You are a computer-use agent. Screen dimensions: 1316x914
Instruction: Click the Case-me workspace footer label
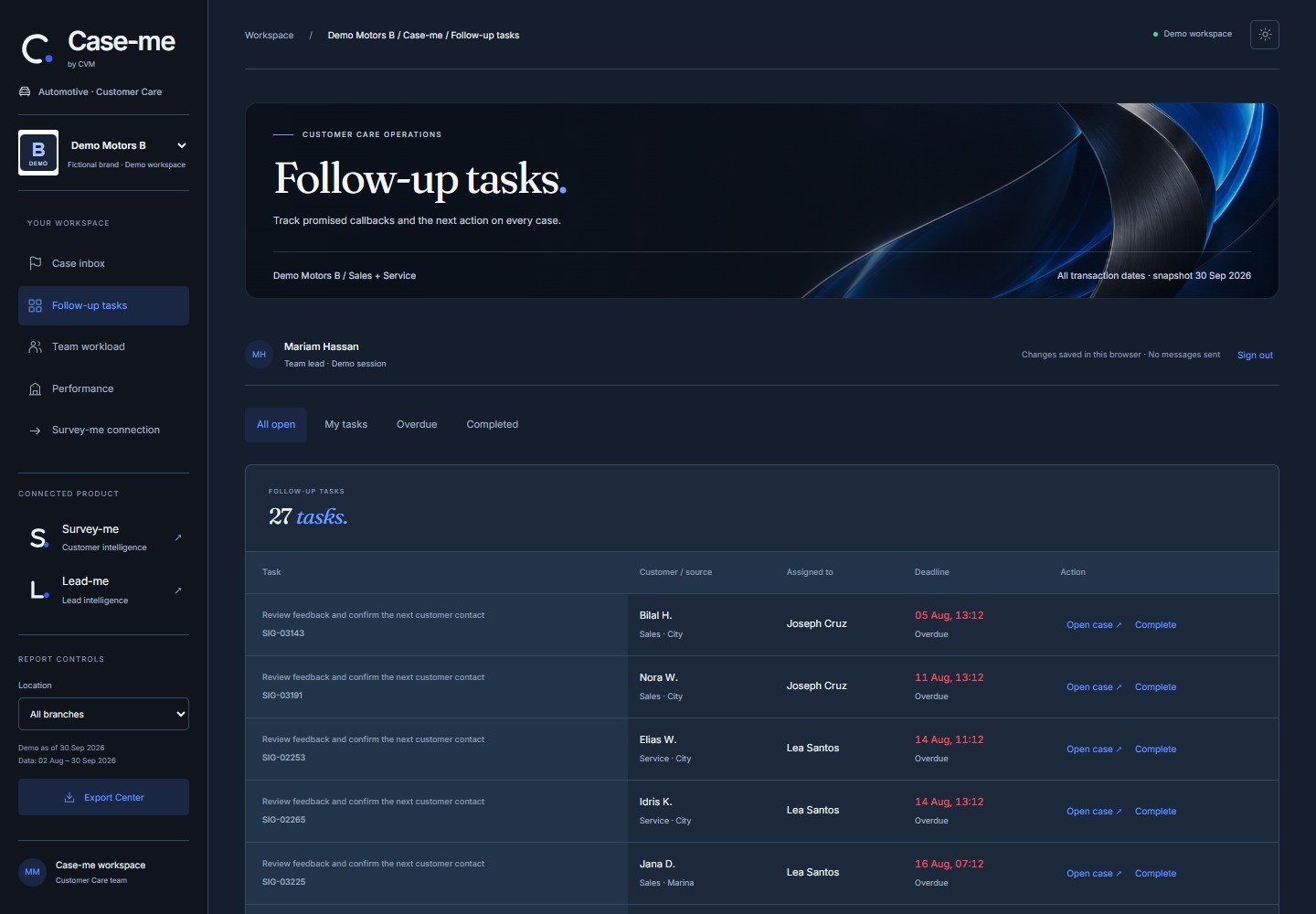point(101,865)
